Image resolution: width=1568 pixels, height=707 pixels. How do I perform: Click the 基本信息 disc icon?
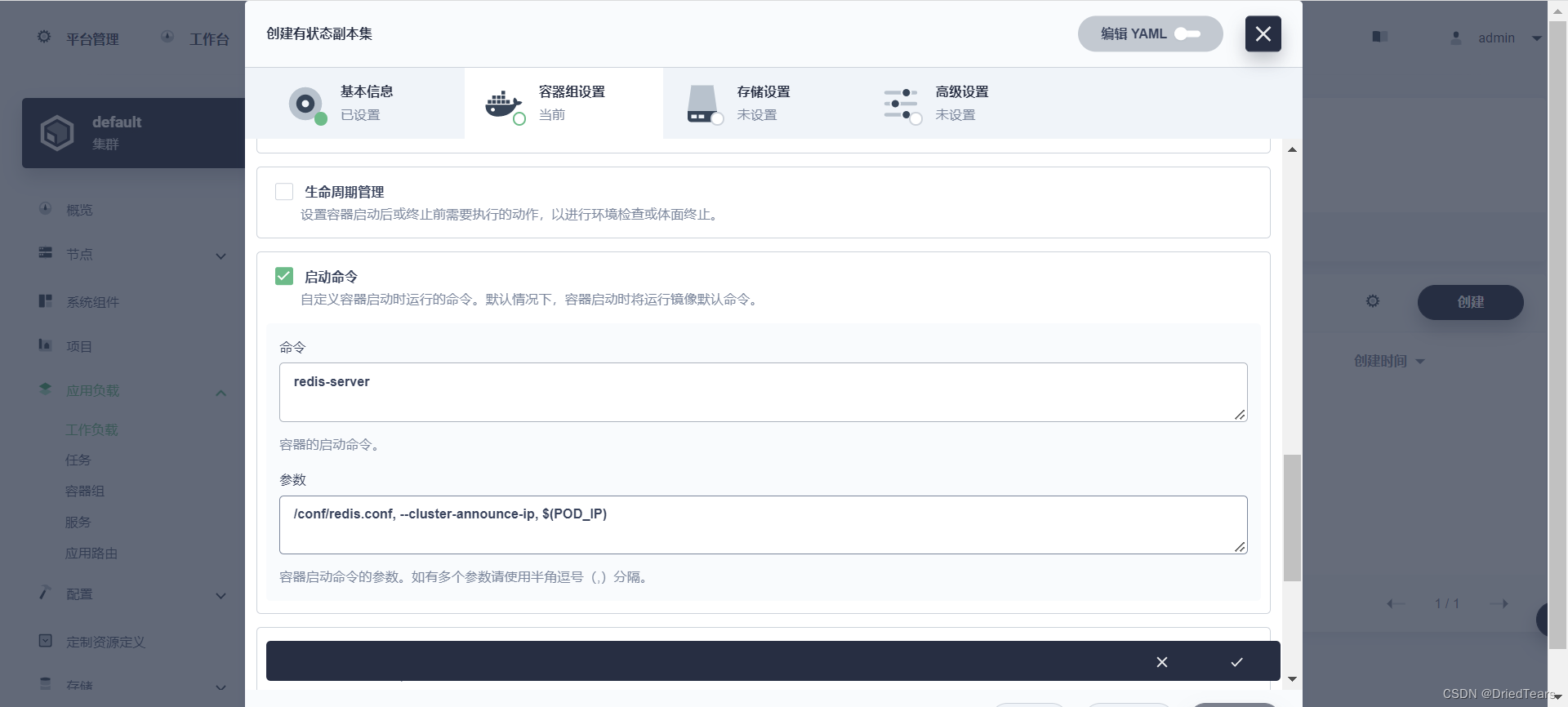point(306,104)
